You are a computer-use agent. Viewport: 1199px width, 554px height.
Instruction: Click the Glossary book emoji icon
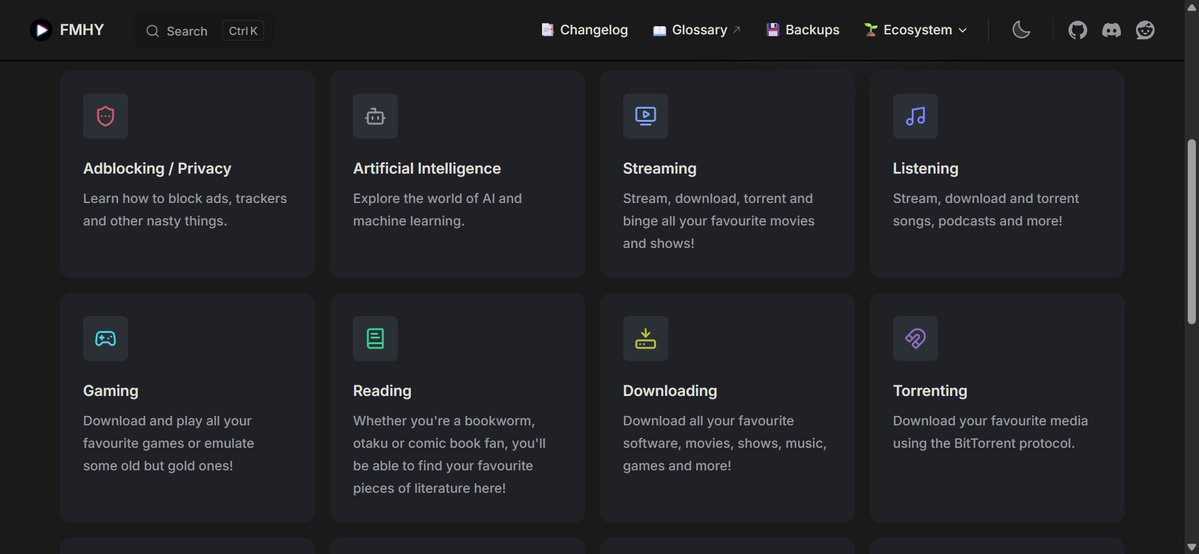tap(659, 31)
